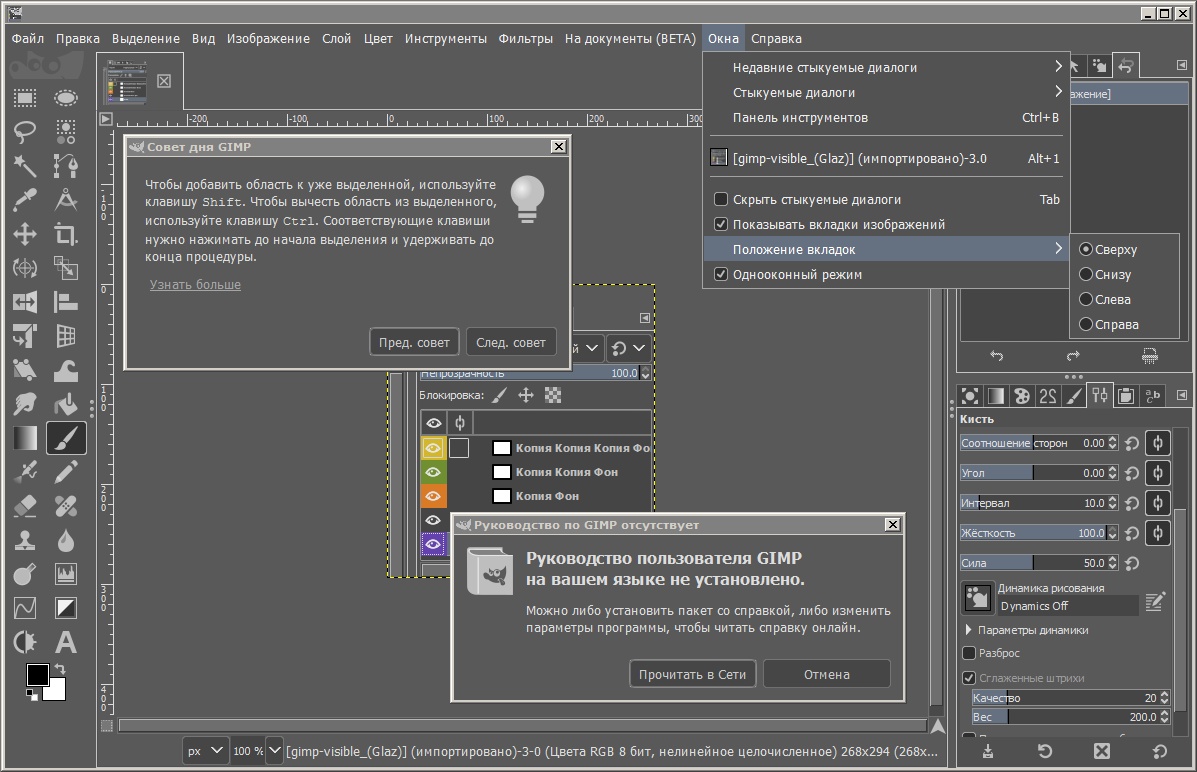Open the tool options panel menu arrow
Image resolution: width=1197 pixels, height=772 pixels.
pos(1182,395)
